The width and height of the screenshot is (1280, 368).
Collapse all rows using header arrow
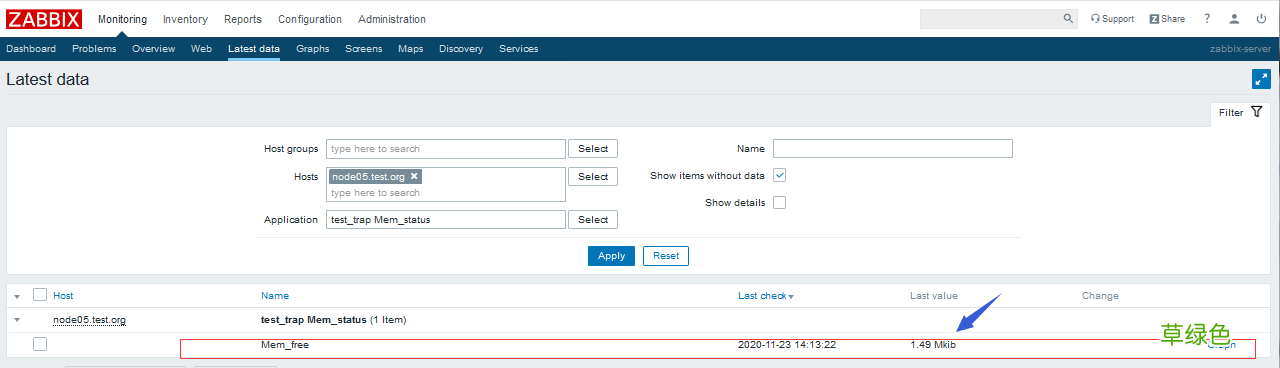17,296
